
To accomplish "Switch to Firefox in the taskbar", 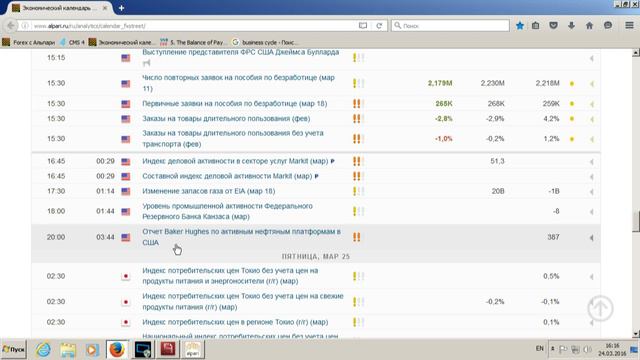I will 117,350.
